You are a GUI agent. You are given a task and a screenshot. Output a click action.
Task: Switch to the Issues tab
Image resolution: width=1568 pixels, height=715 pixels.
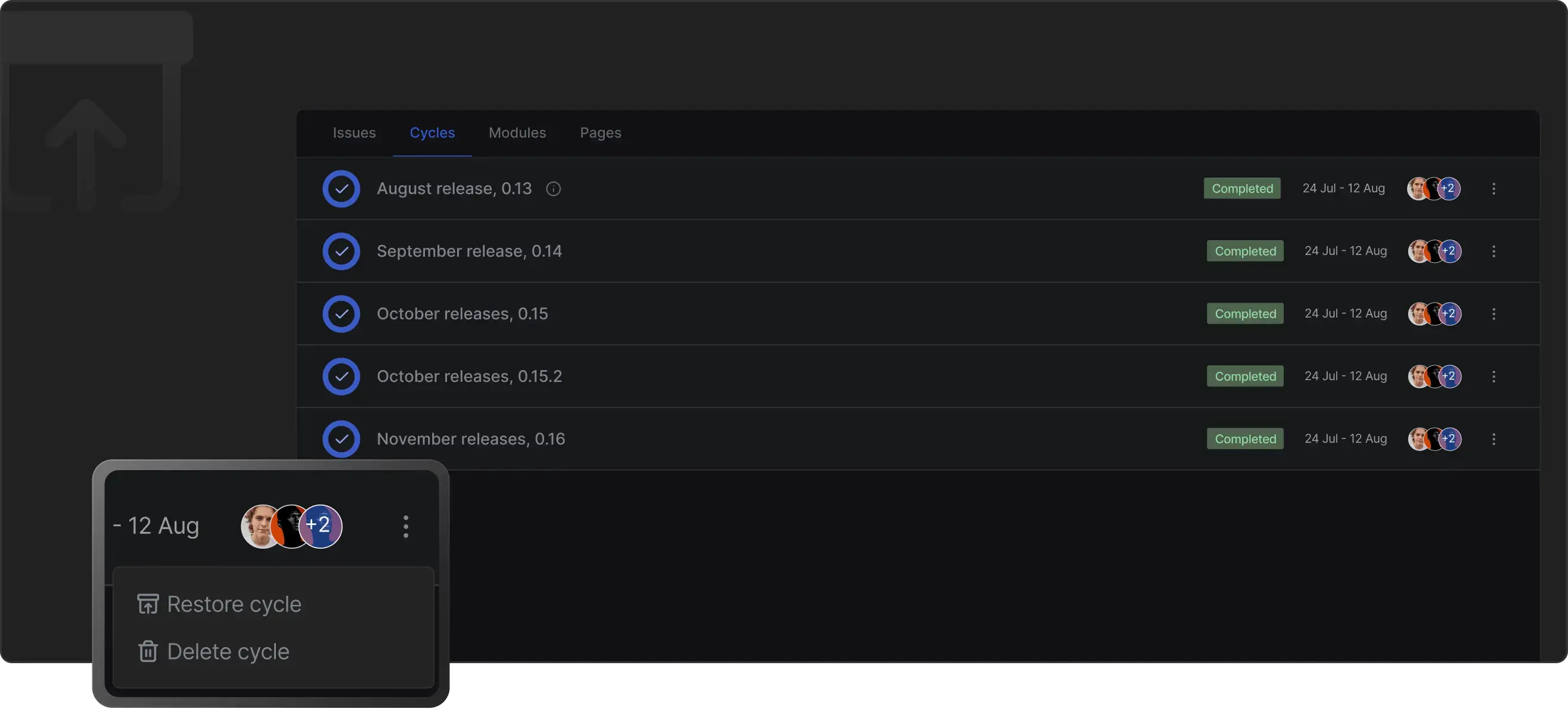[x=353, y=133]
